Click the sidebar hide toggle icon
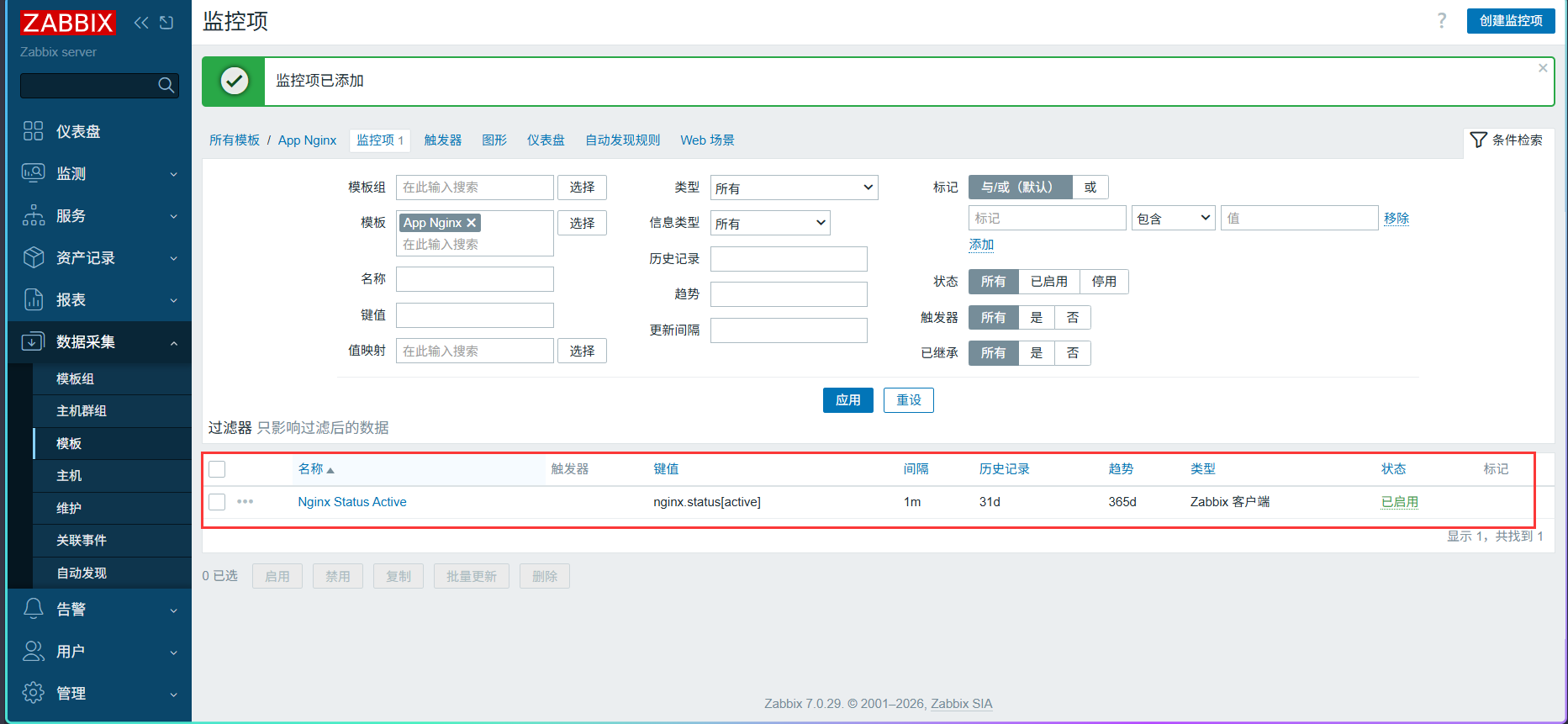Image resolution: width=1568 pixels, height=724 pixels. tap(166, 23)
